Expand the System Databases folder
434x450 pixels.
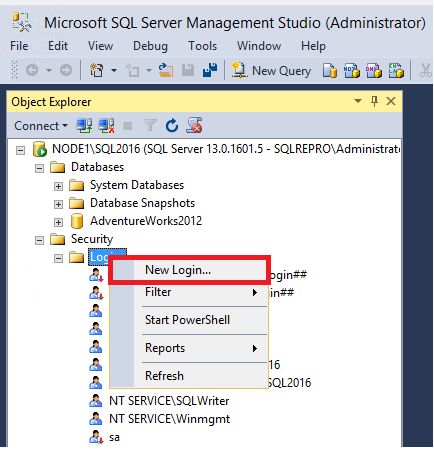click(x=58, y=186)
